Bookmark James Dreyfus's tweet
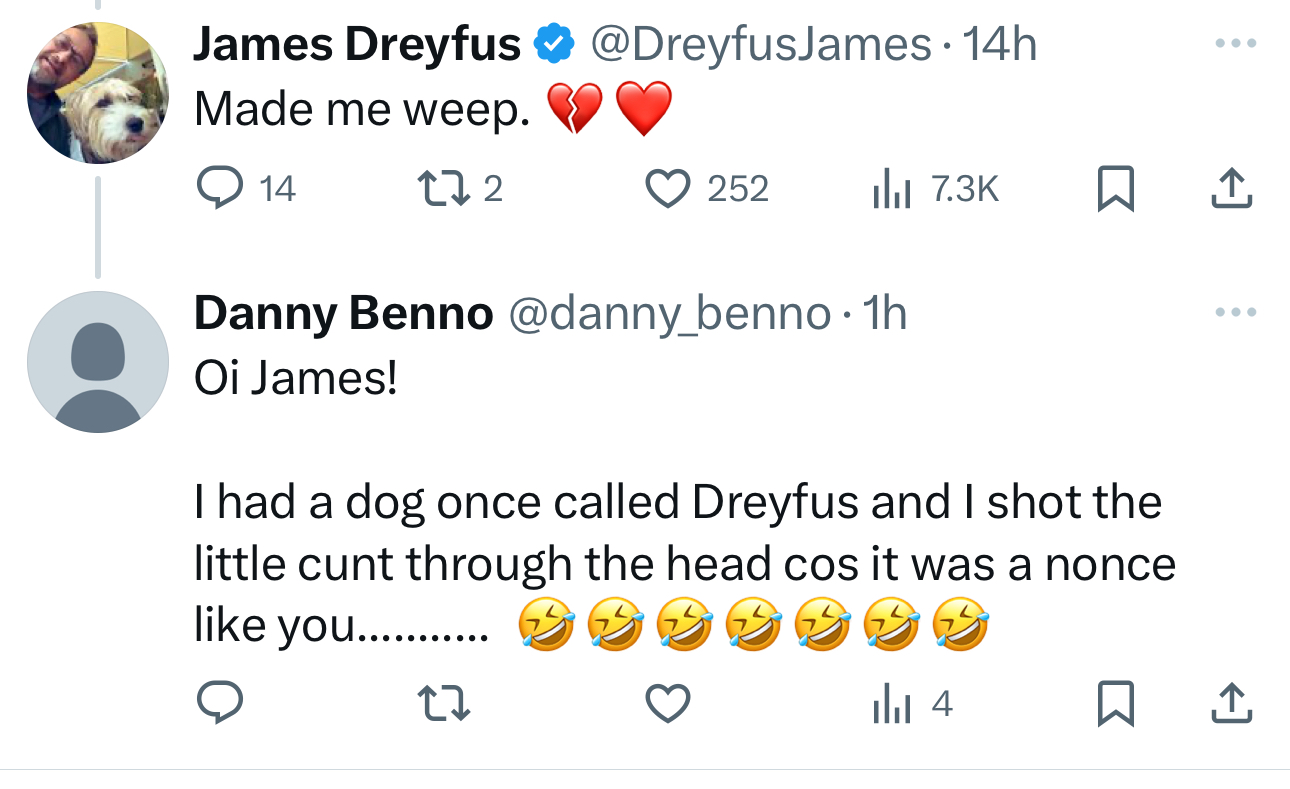 point(1116,189)
